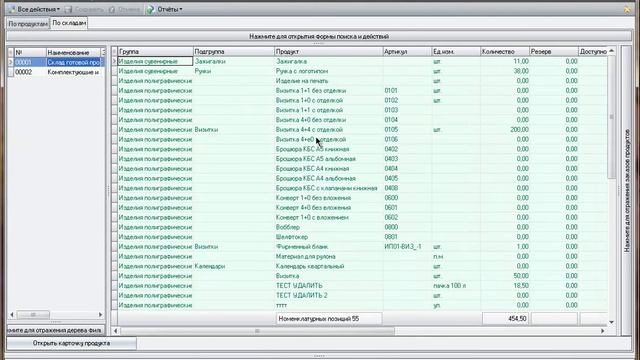640x360 pixels.
Task: Select warehouse 00002 "Комплектующие и"
Action: [x=56, y=72]
